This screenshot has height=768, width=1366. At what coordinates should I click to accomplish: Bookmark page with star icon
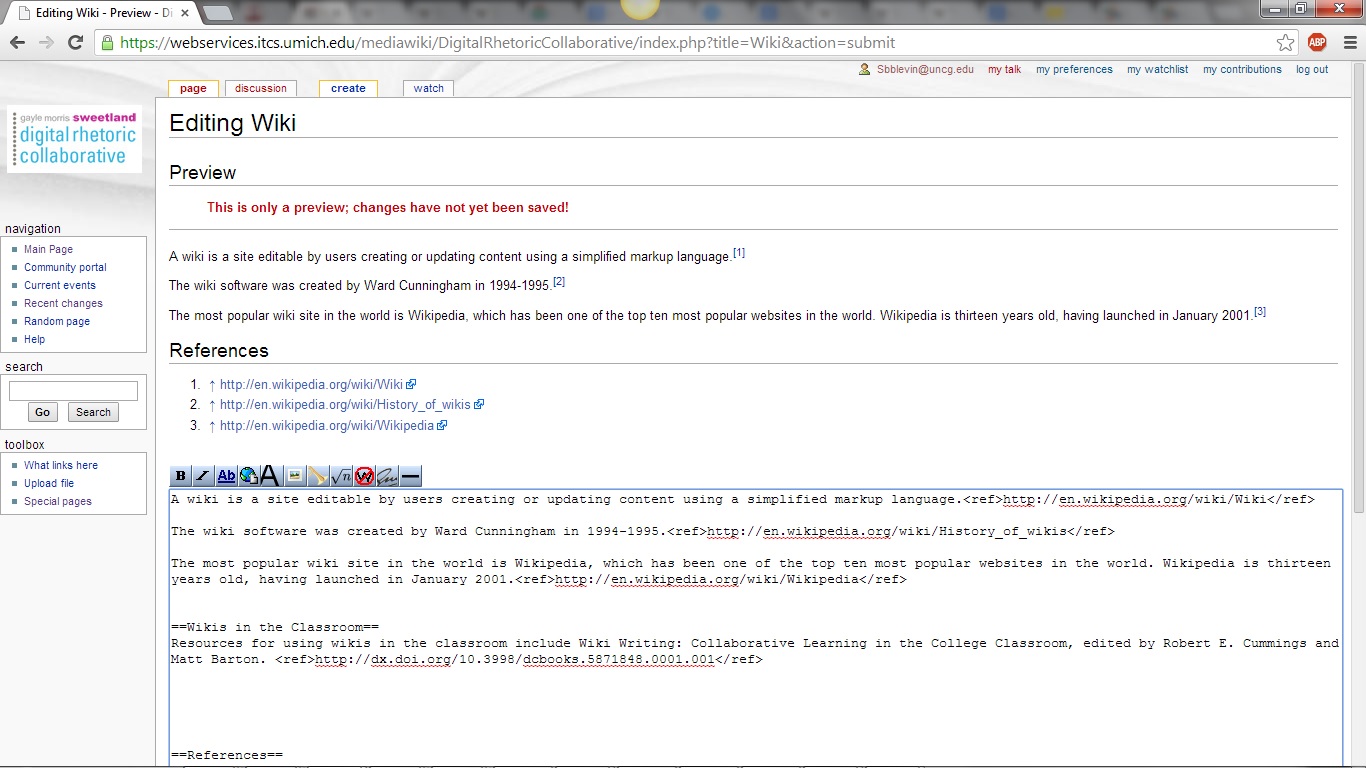[1286, 42]
